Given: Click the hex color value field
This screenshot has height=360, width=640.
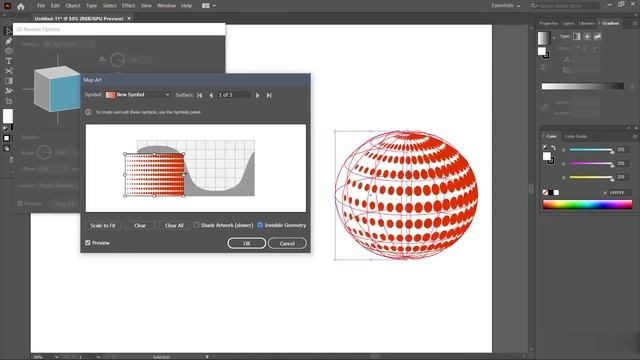Looking at the screenshot, I should coord(620,193).
